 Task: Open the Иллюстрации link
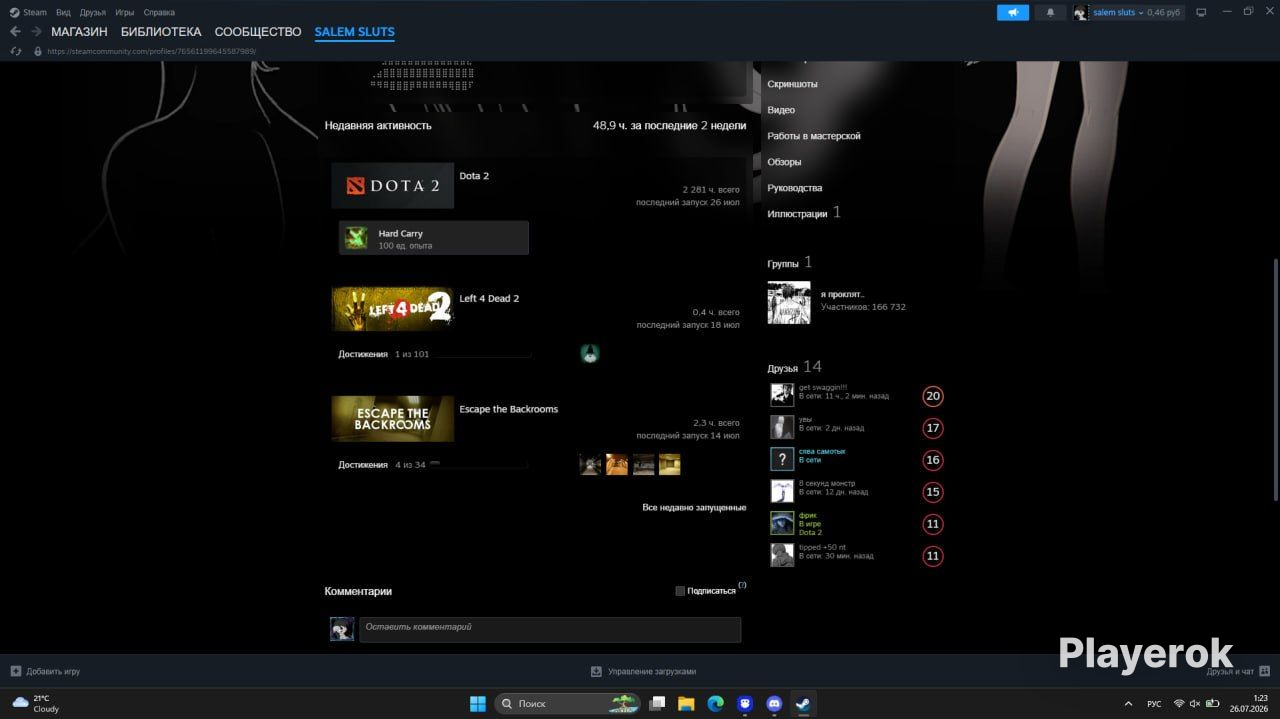click(797, 214)
